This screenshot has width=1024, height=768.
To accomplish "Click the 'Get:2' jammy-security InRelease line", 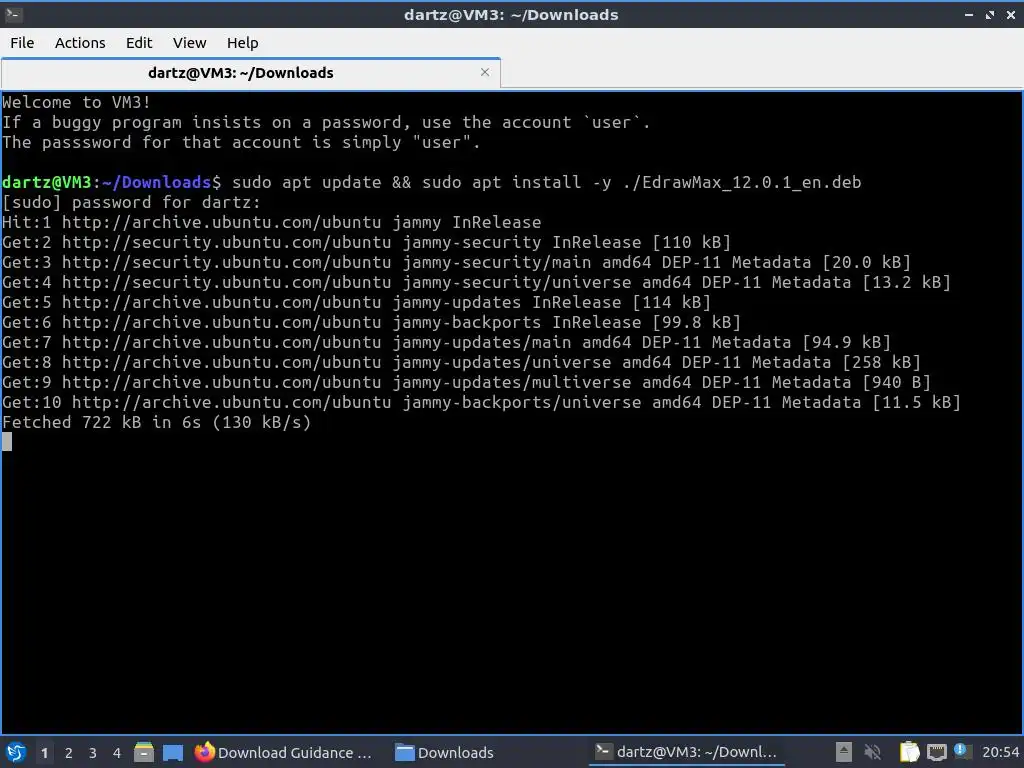I will click(366, 243).
